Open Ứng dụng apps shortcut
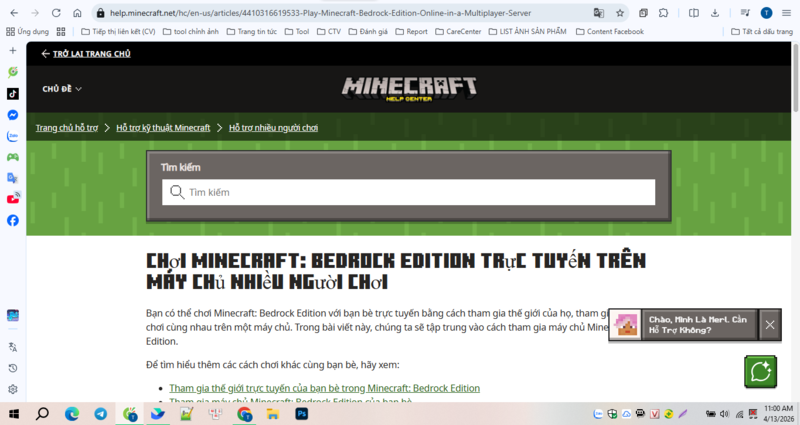The image size is (800, 425). click(28, 32)
